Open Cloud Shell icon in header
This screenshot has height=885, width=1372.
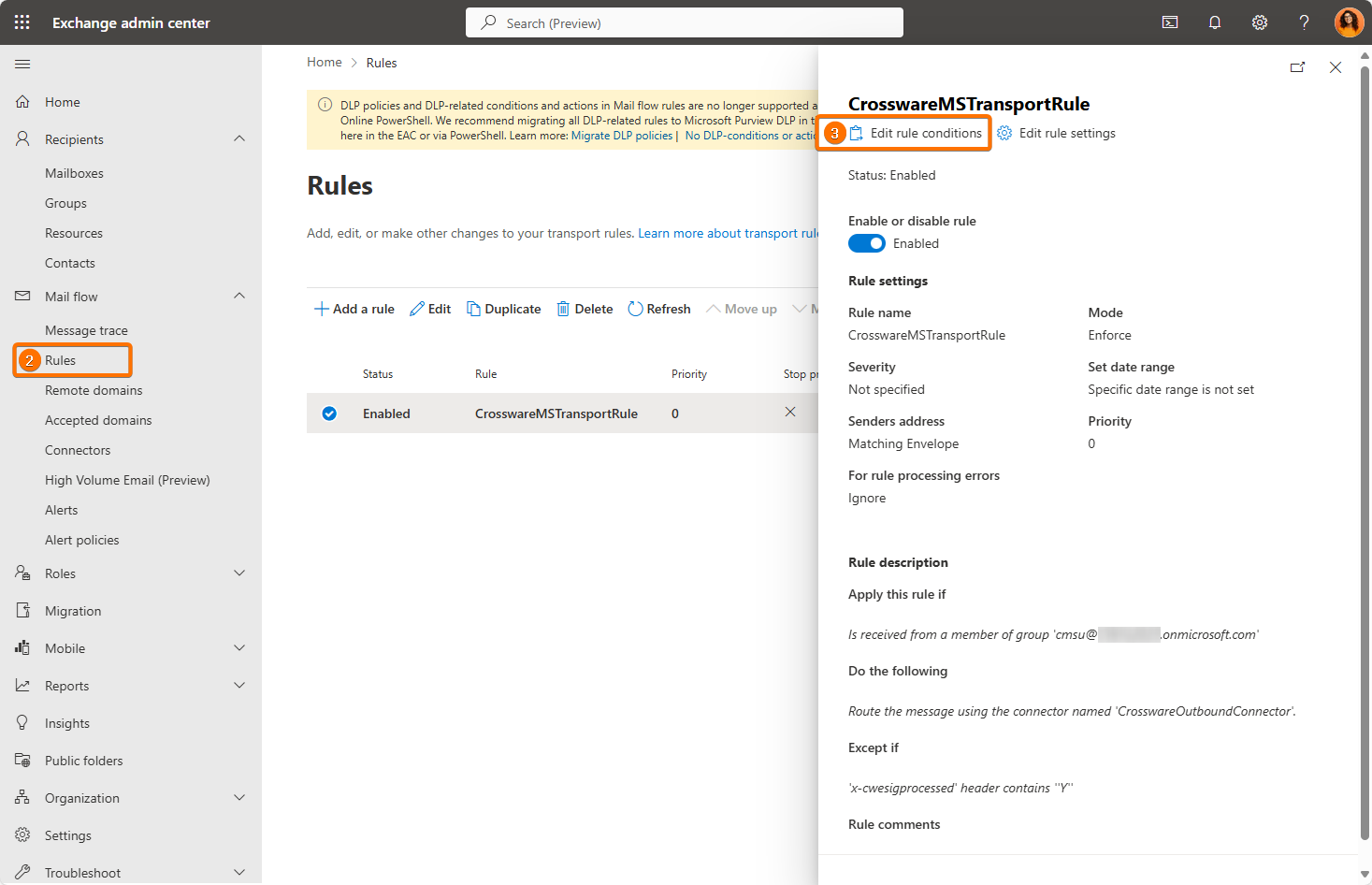(x=1170, y=22)
